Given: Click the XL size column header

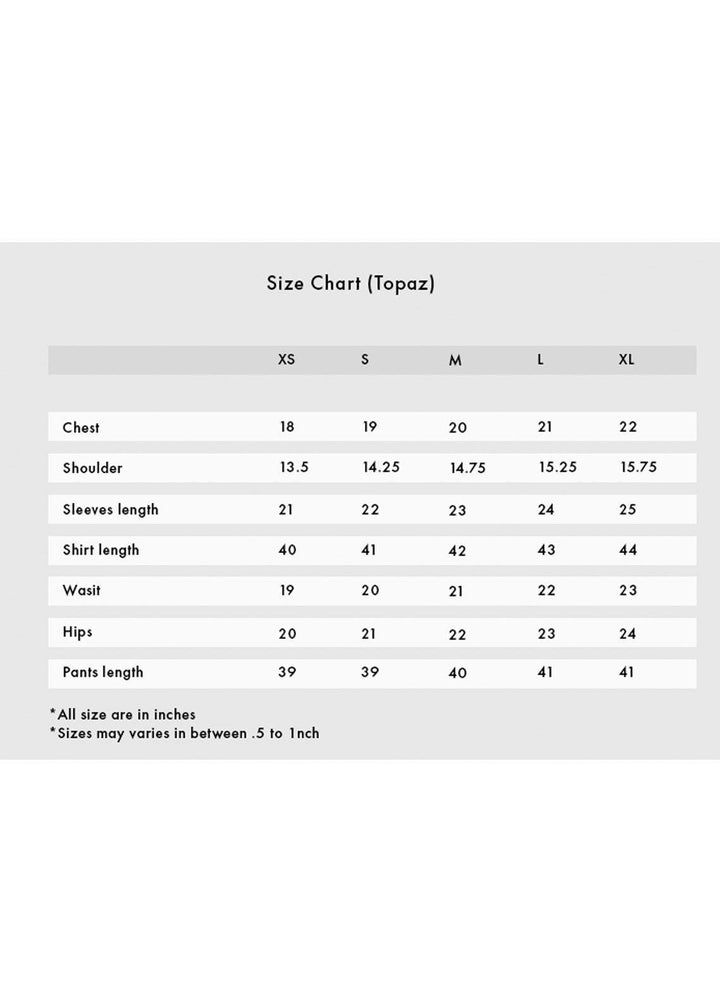Looking at the screenshot, I should (x=626, y=360).
